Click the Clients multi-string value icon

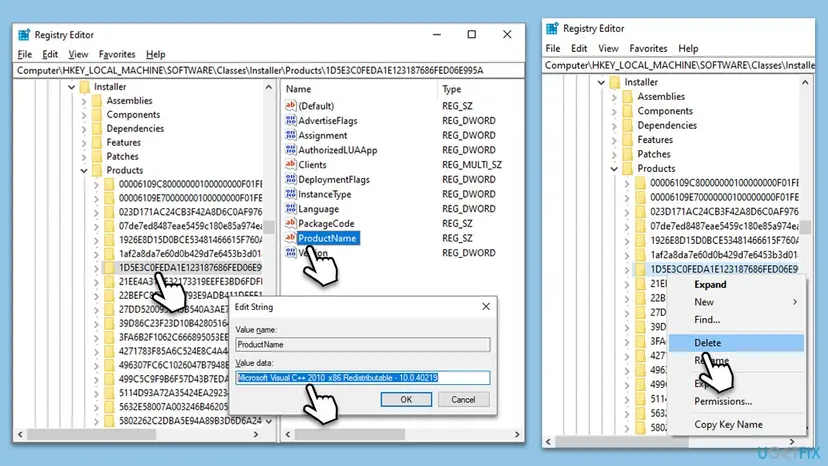coord(290,164)
